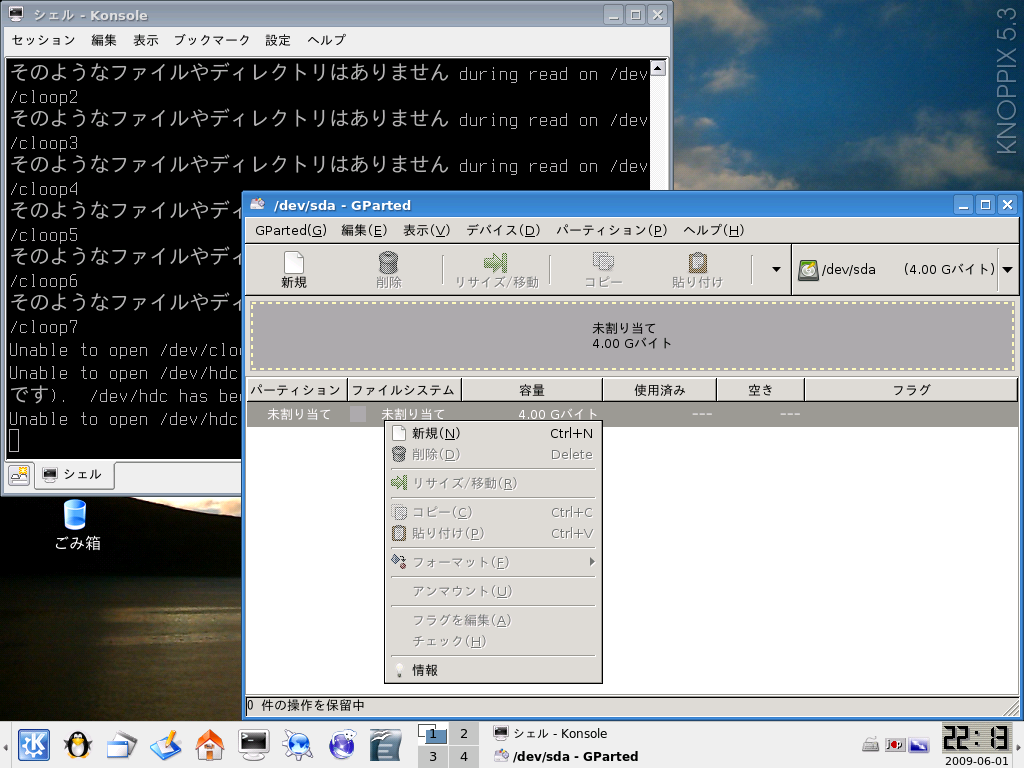Open the GParted(G) menu

(x=291, y=230)
